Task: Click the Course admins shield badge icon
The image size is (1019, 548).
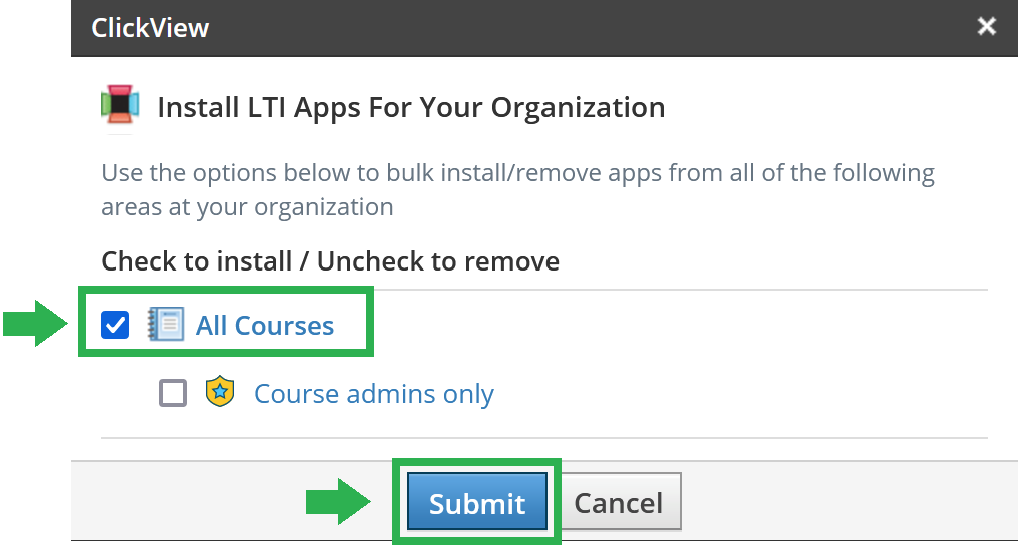Action: [220, 391]
